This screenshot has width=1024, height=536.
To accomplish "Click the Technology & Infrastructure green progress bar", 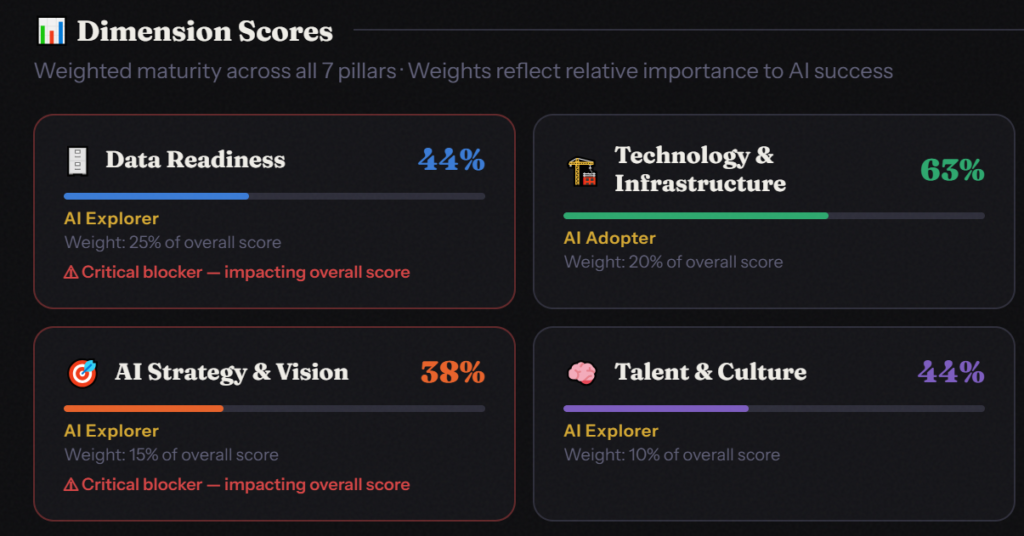I will (695, 215).
